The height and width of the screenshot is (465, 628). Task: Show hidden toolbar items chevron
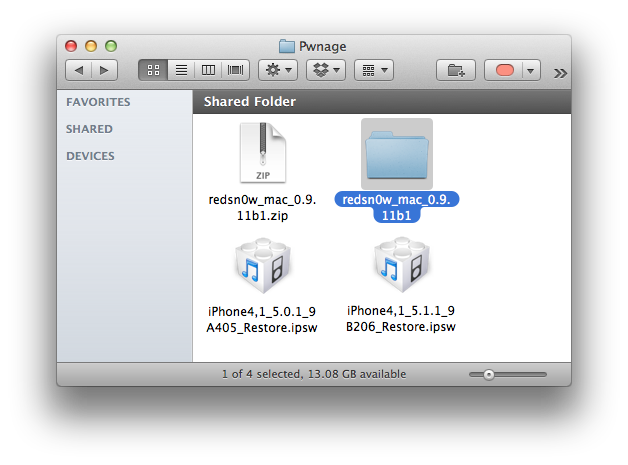click(560, 72)
